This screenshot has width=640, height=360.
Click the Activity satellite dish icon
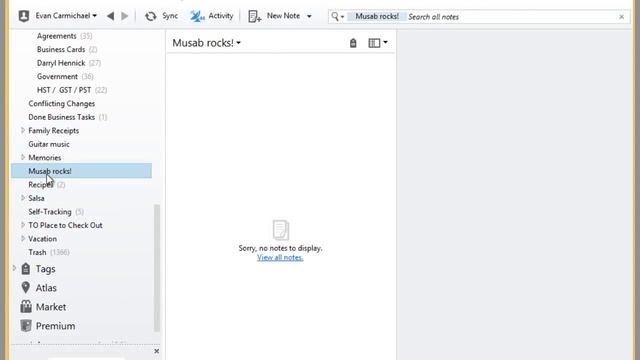198,16
